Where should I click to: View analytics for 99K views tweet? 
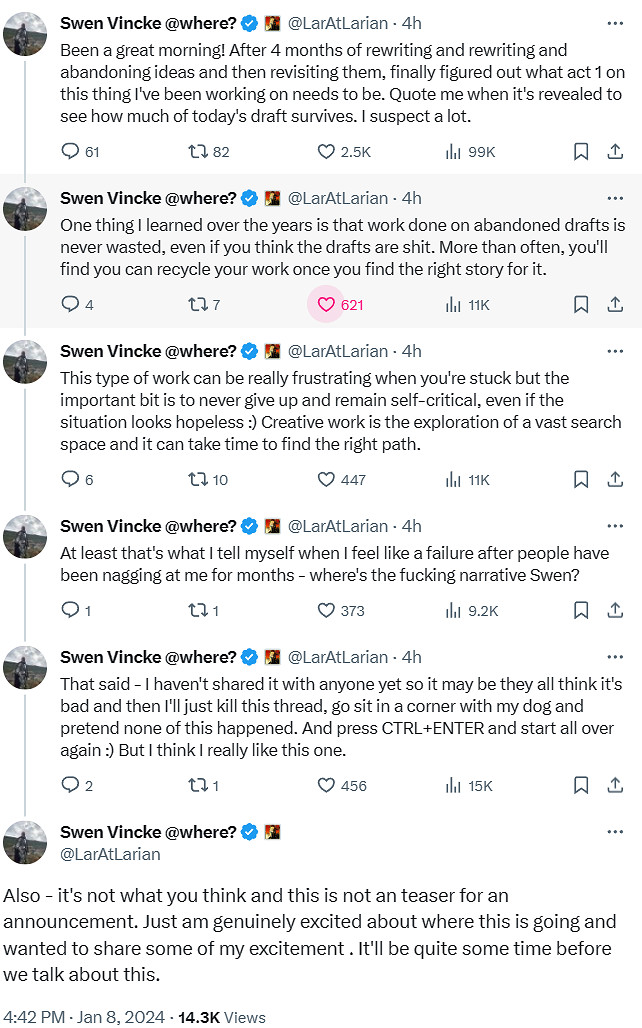coord(453,152)
